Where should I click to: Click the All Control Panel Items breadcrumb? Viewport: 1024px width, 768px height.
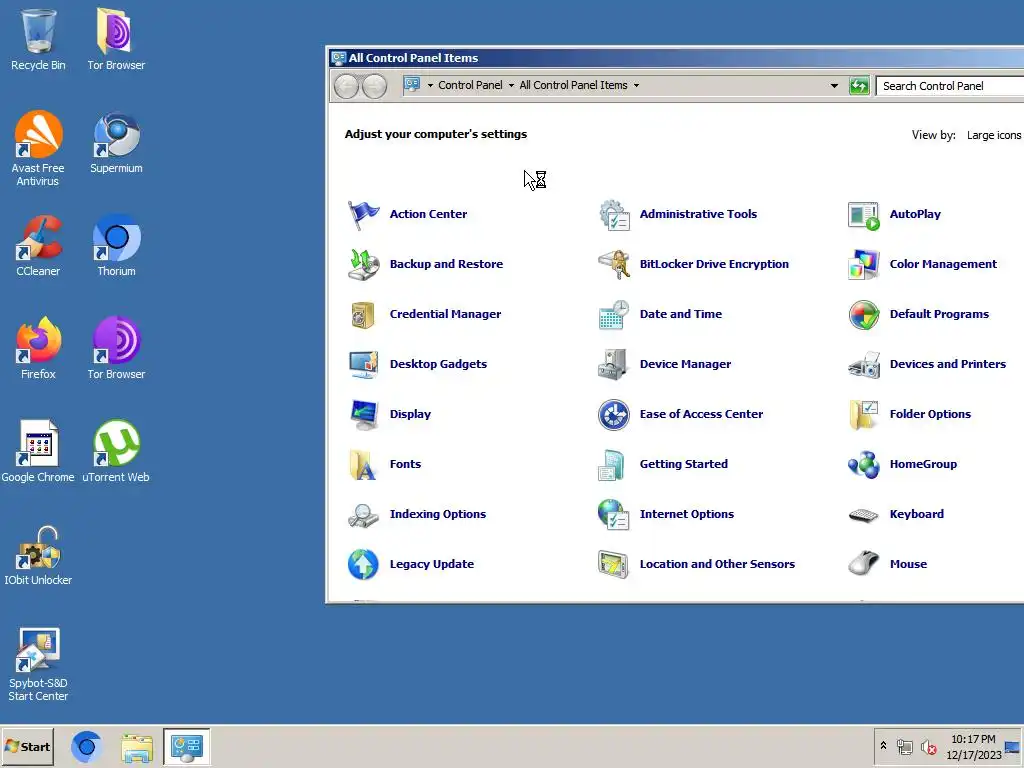click(573, 86)
